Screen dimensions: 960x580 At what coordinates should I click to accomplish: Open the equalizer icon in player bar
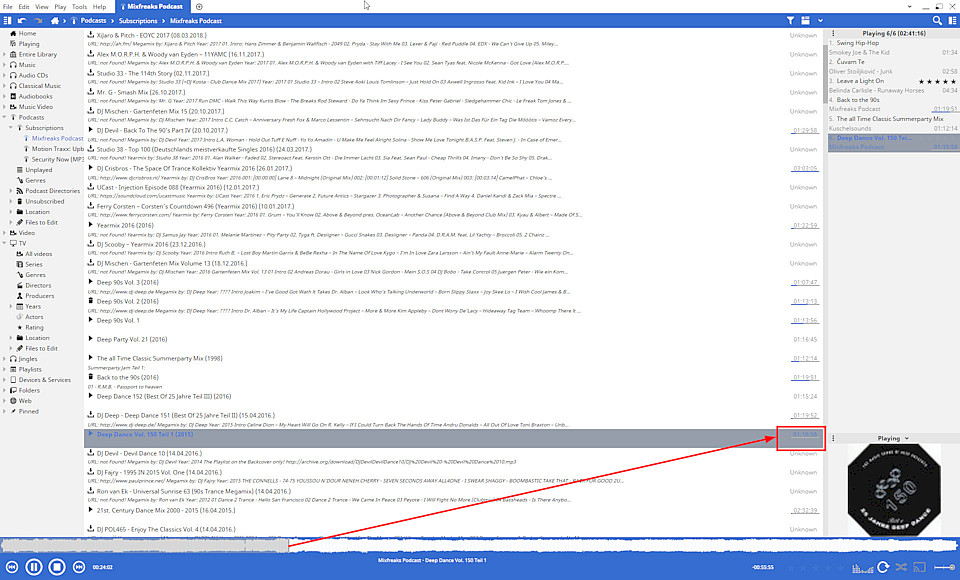pyautogui.click(x=863, y=568)
